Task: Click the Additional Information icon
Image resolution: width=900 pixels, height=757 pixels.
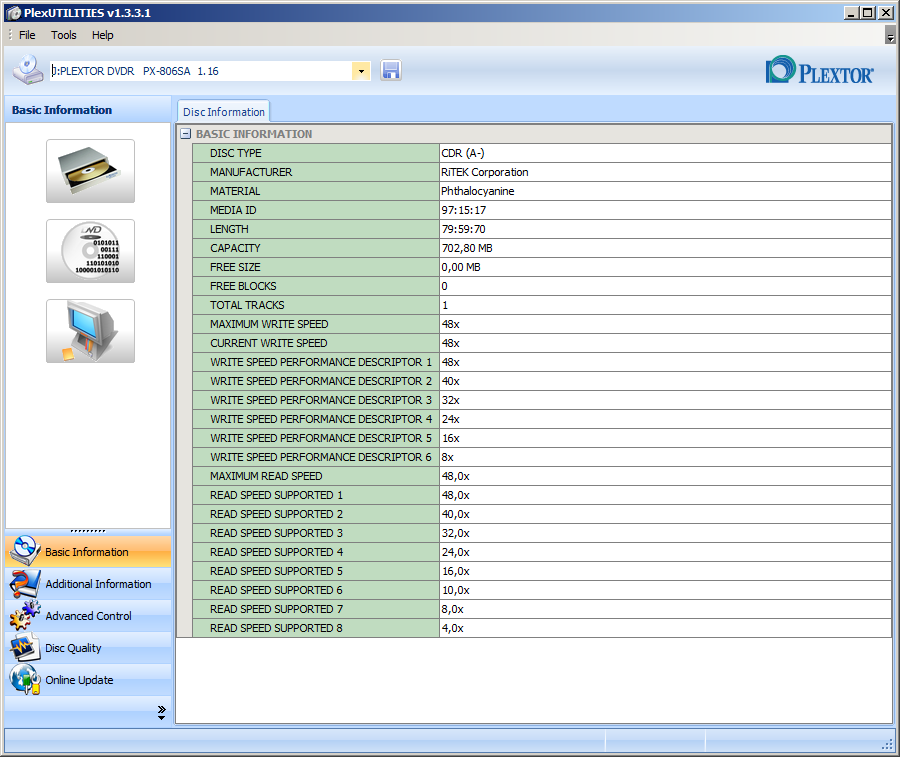Action: click(25, 583)
